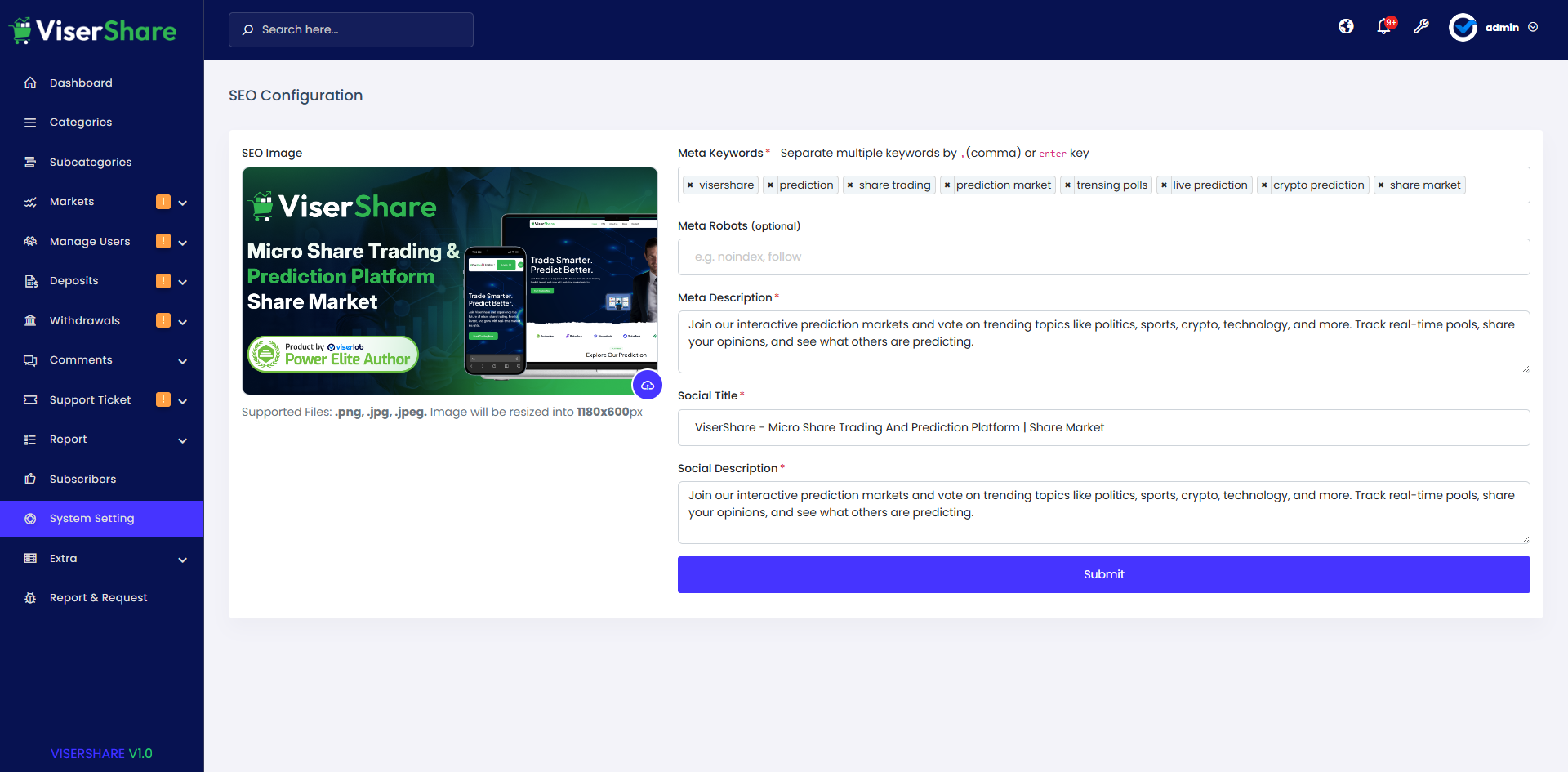Expand the Withdrawals submenu chevron
The width and height of the screenshot is (1568, 772).
(183, 322)
